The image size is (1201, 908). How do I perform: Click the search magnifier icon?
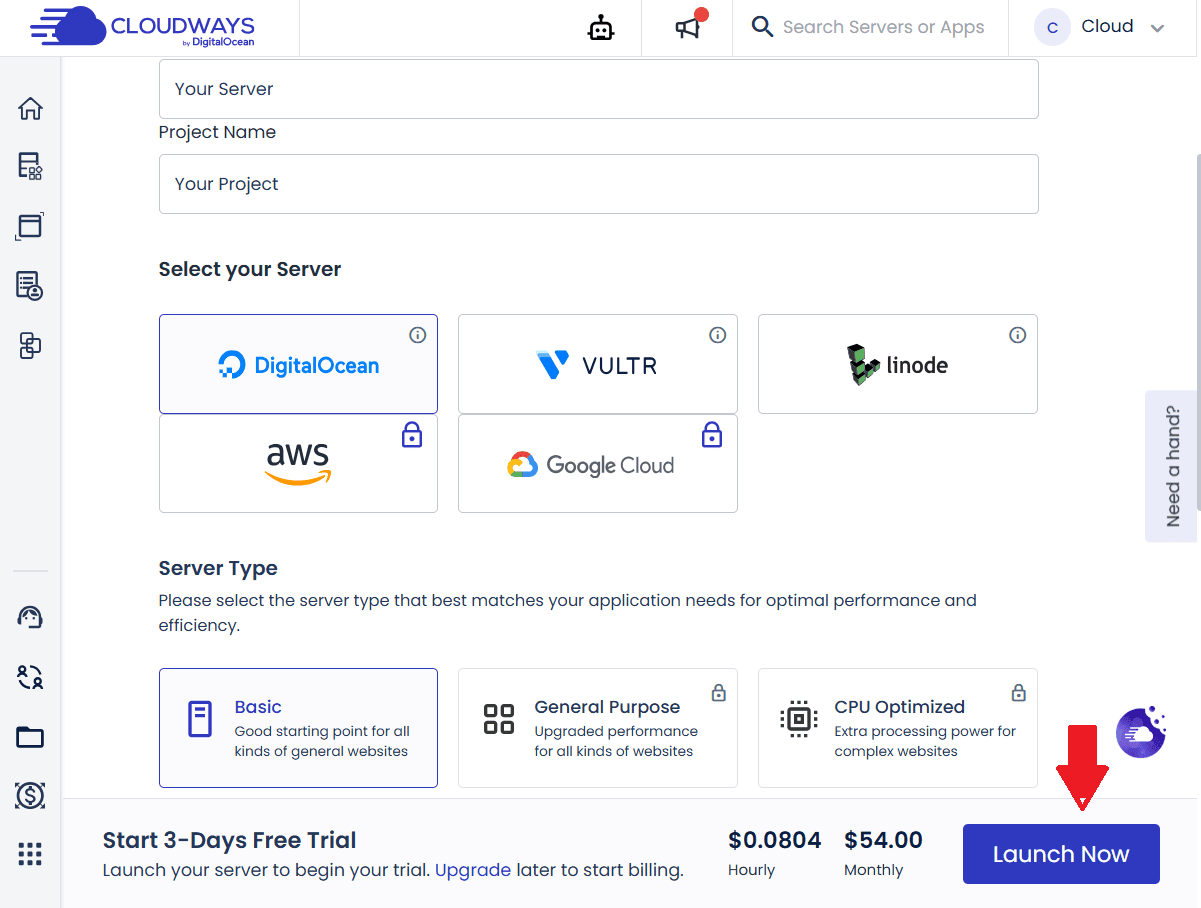(x=763, y=27)
